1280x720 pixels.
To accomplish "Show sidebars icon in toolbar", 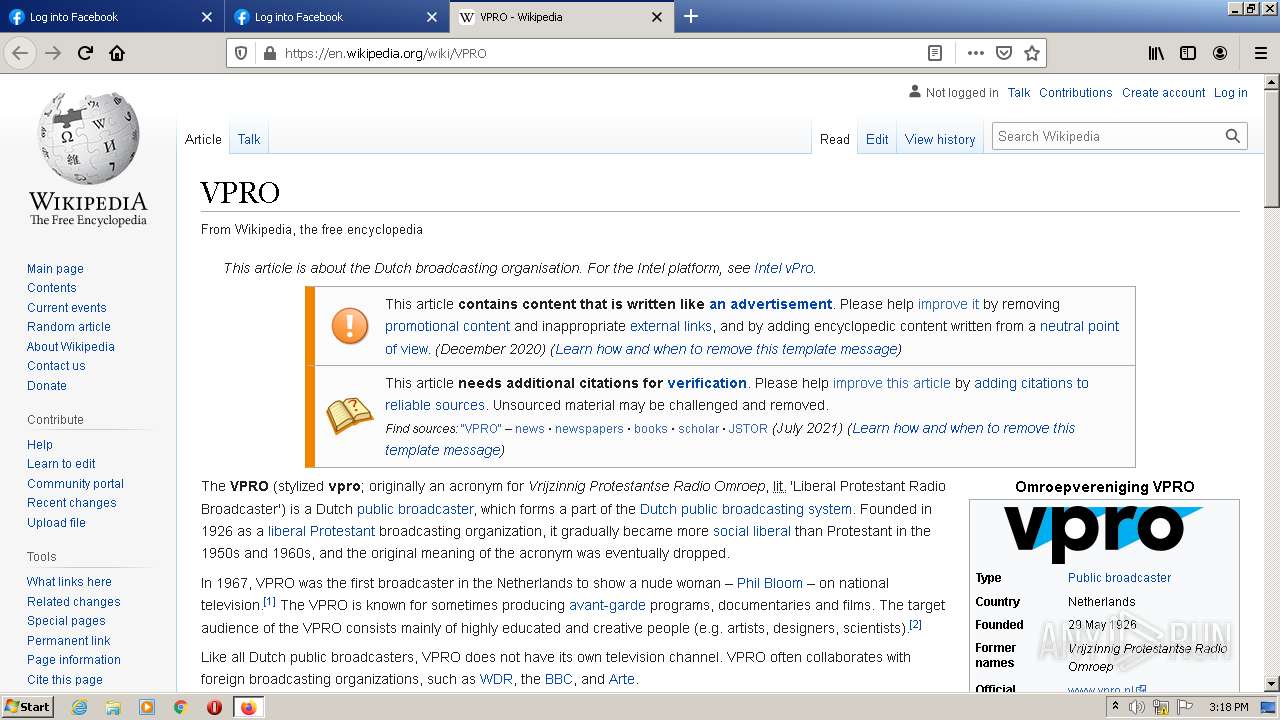I will (x=1188, y=53).
